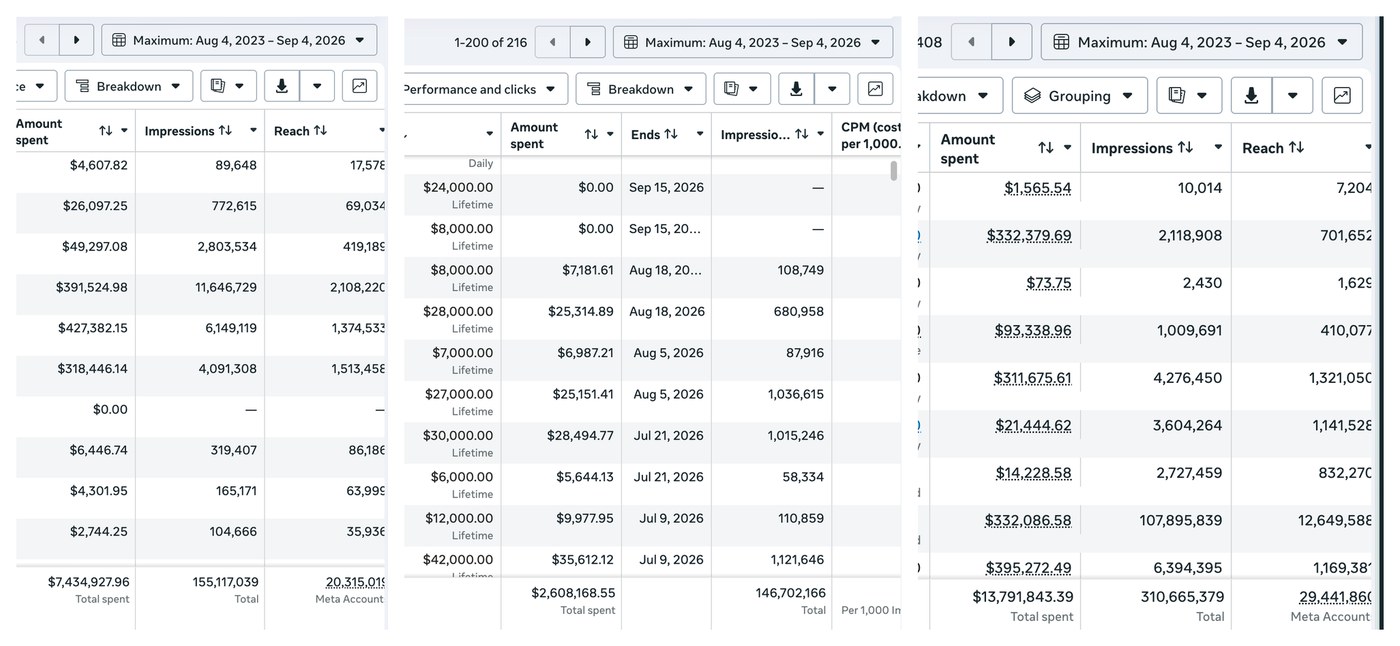Sort Impressions column in middle panel
This screenshot has height=646, width=1400.
click(802, 134)
